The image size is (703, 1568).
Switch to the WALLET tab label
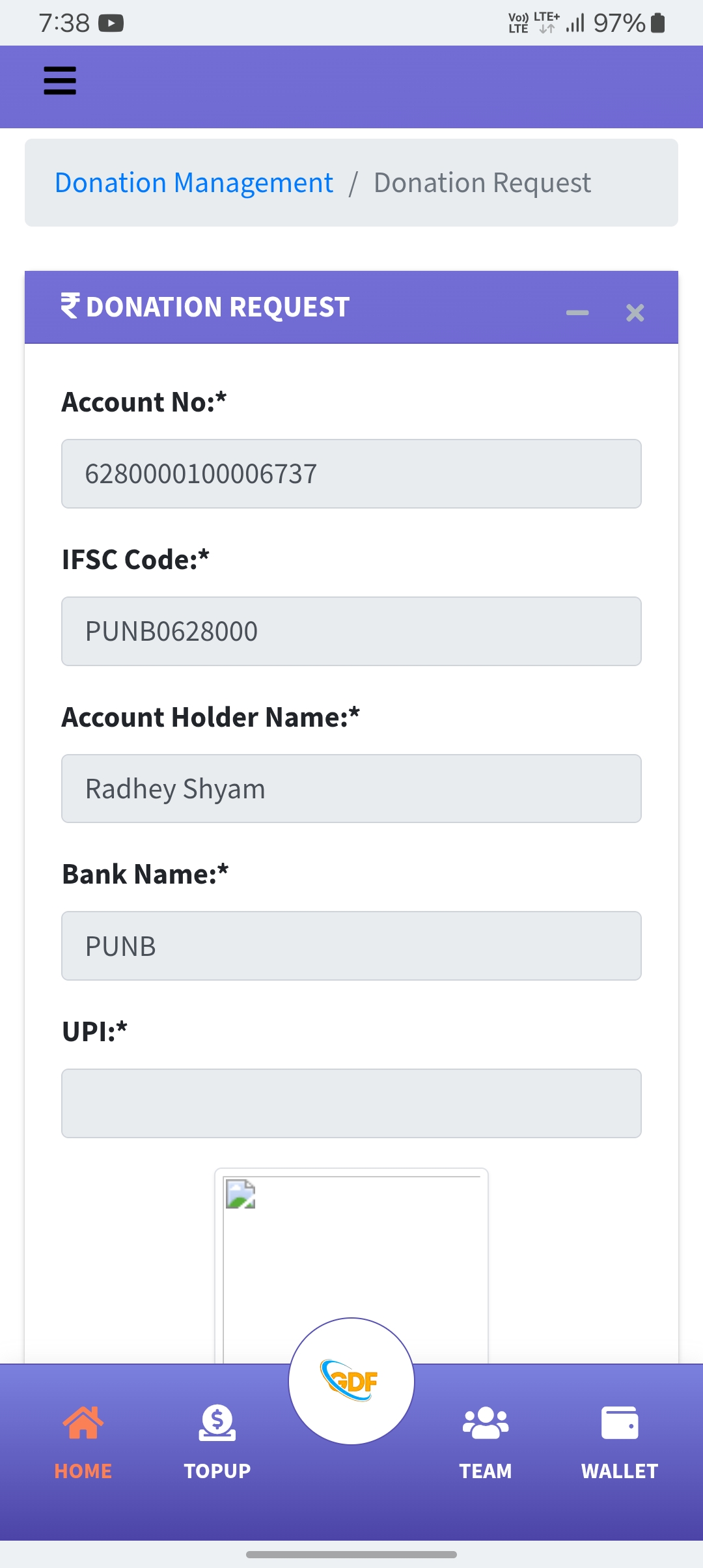click(x=620, y=1471)
